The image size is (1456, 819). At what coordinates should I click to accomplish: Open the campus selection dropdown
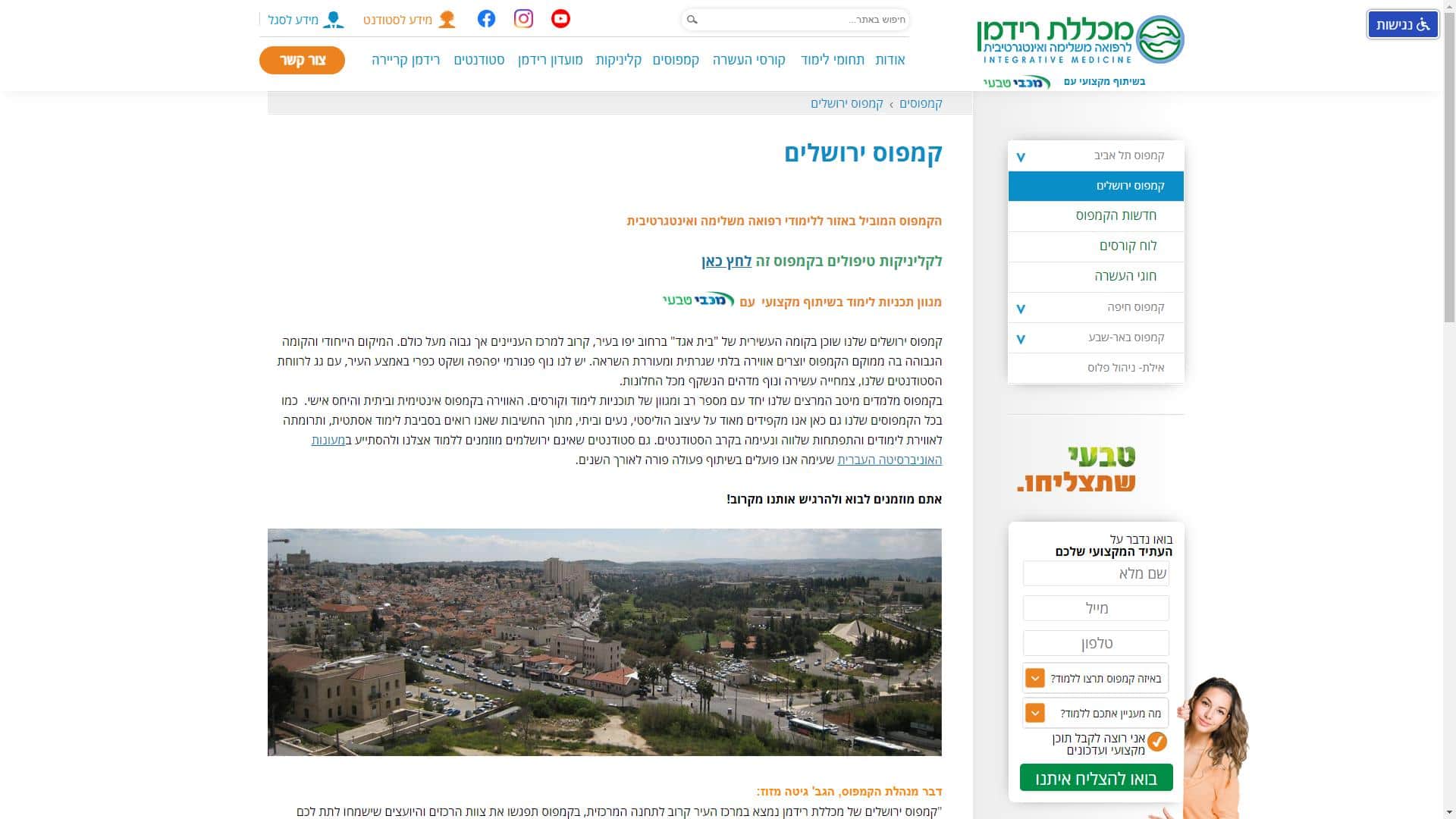1034,678
